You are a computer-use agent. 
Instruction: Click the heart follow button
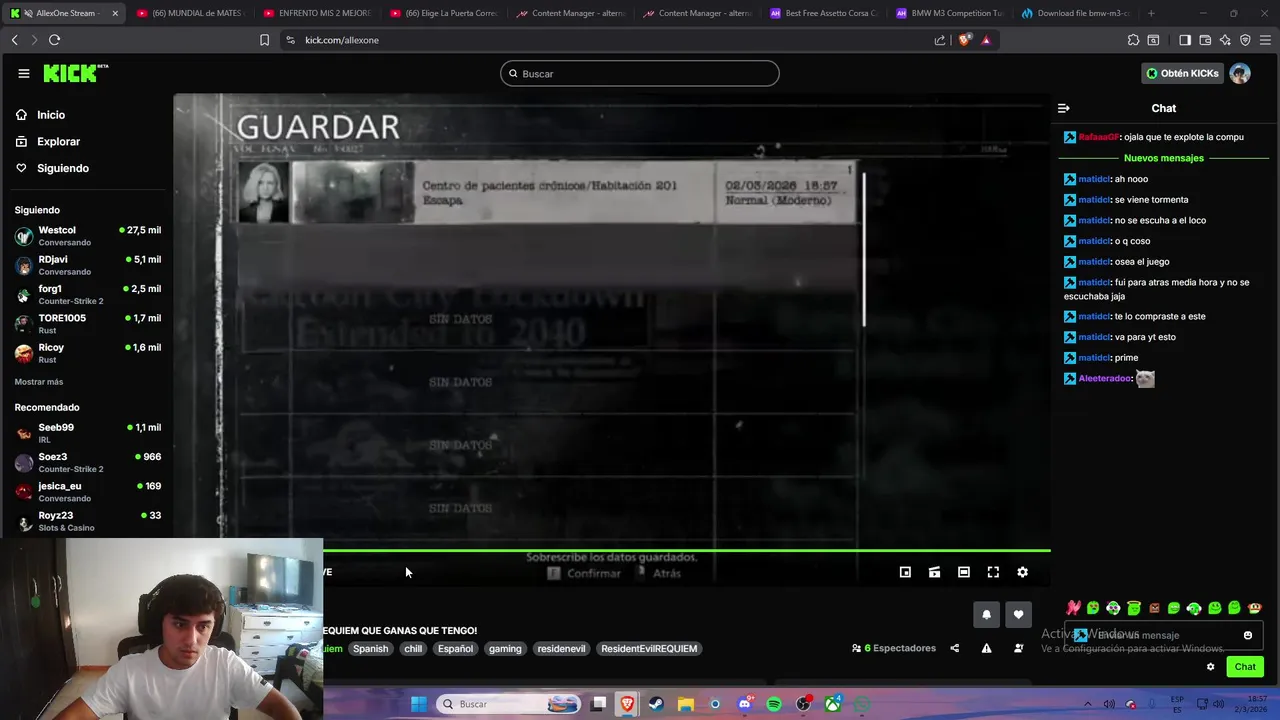(x=1018, y=614)
